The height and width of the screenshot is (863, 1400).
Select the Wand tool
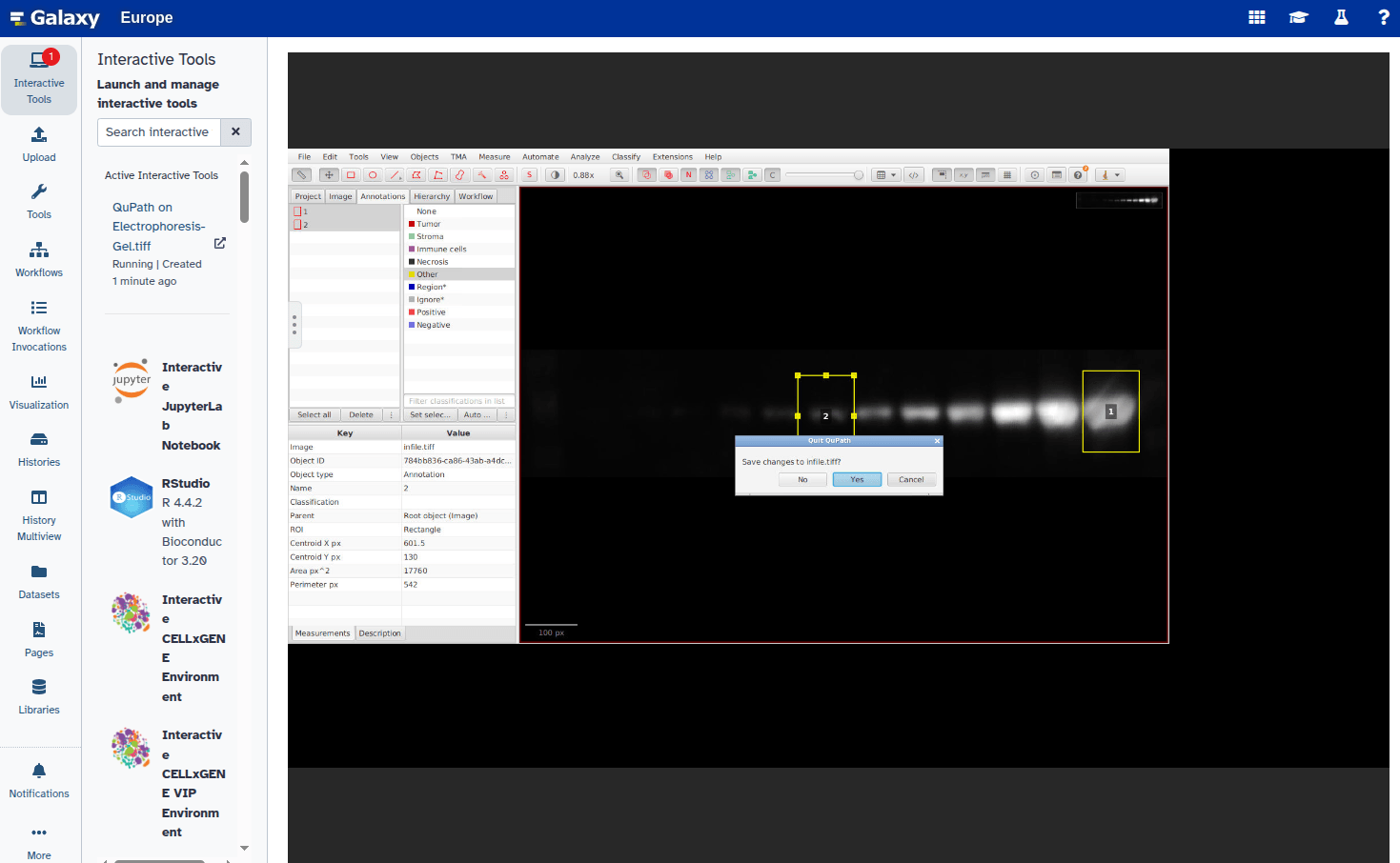[482, 175]
